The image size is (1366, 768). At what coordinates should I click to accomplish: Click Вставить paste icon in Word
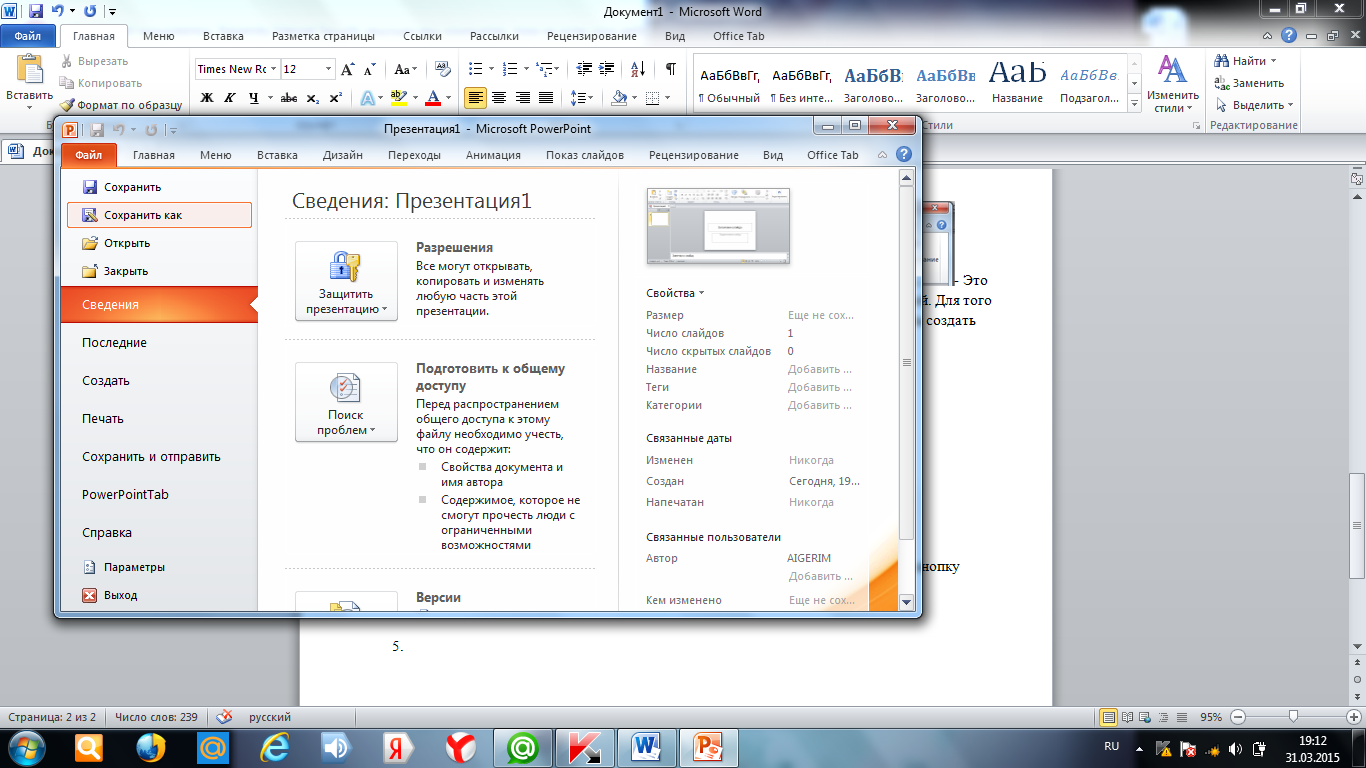pos(30,70)
